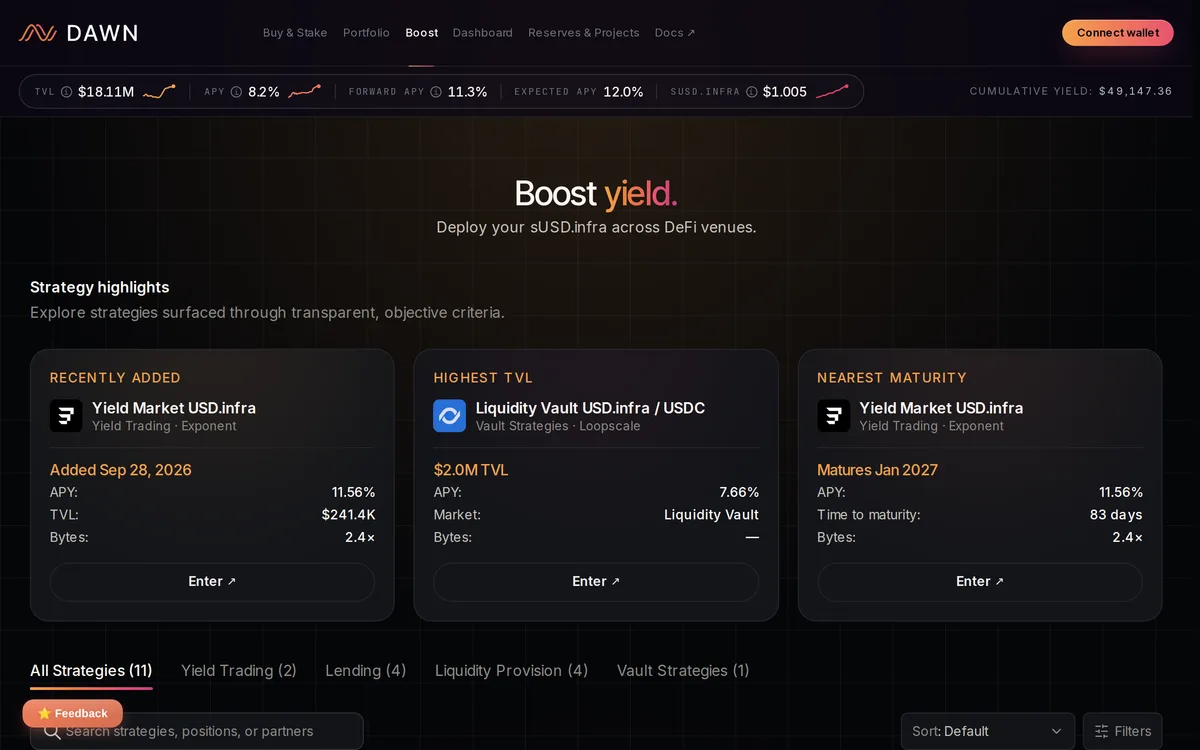Click Enter on Highest TVL card
This screenshot has width=1200, height=750.
click(x=596, y=582)
